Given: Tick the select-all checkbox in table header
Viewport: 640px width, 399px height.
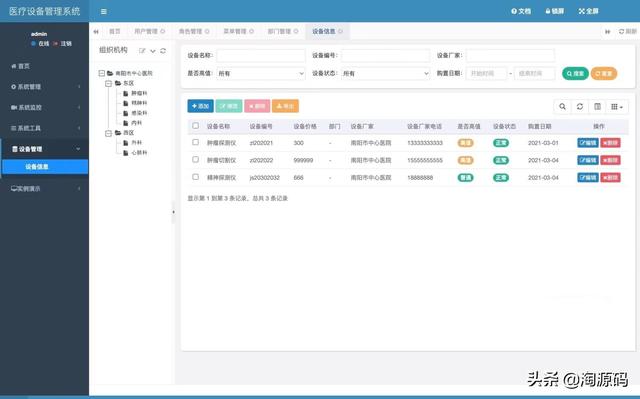Looking at the screenshot, I should click(x=196, y=126).
